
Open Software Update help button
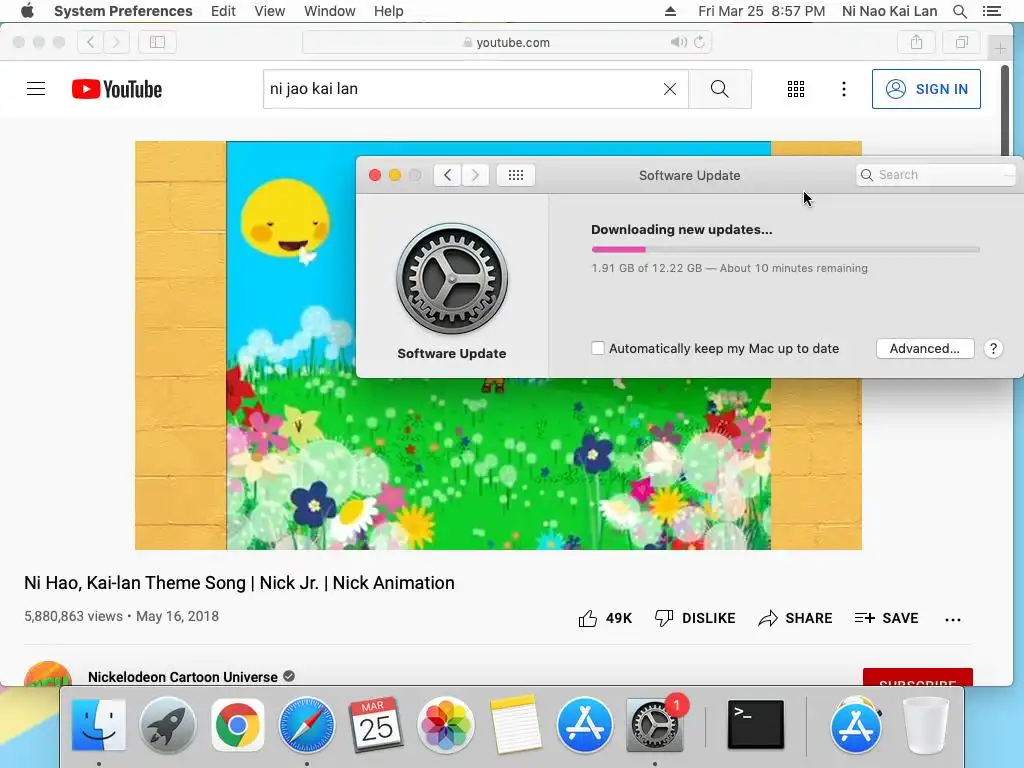tap(993, 349)
